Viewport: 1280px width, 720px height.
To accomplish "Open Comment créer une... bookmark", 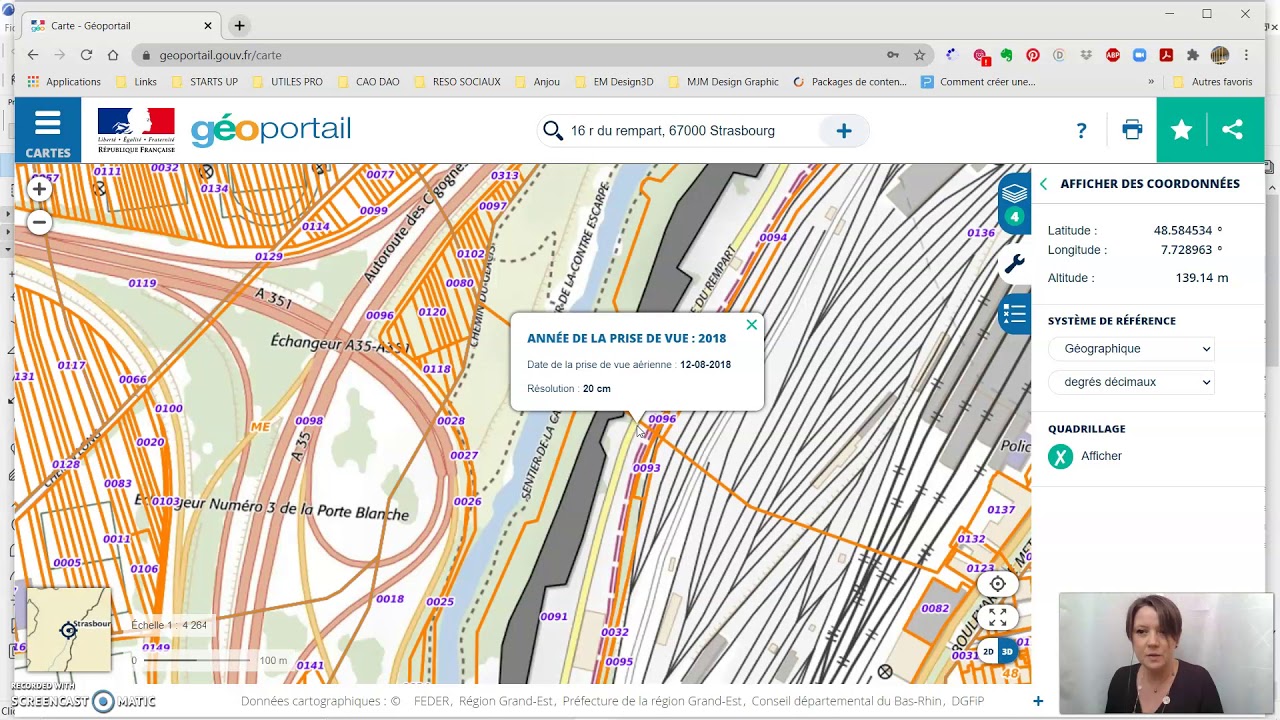I will [x=978, y=82].
